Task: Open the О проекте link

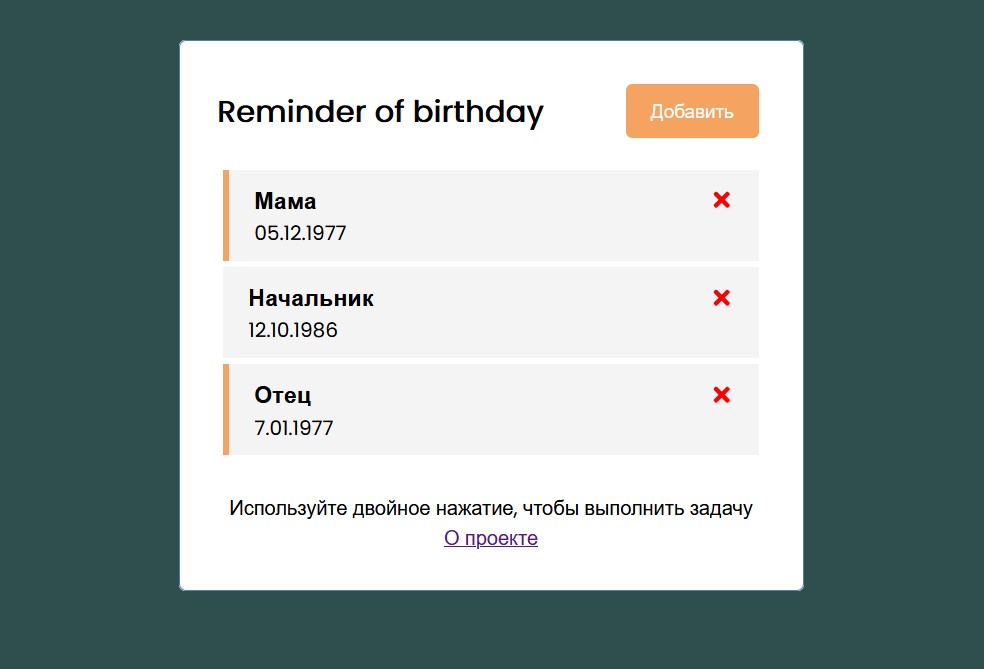Action: pos(491,538)
